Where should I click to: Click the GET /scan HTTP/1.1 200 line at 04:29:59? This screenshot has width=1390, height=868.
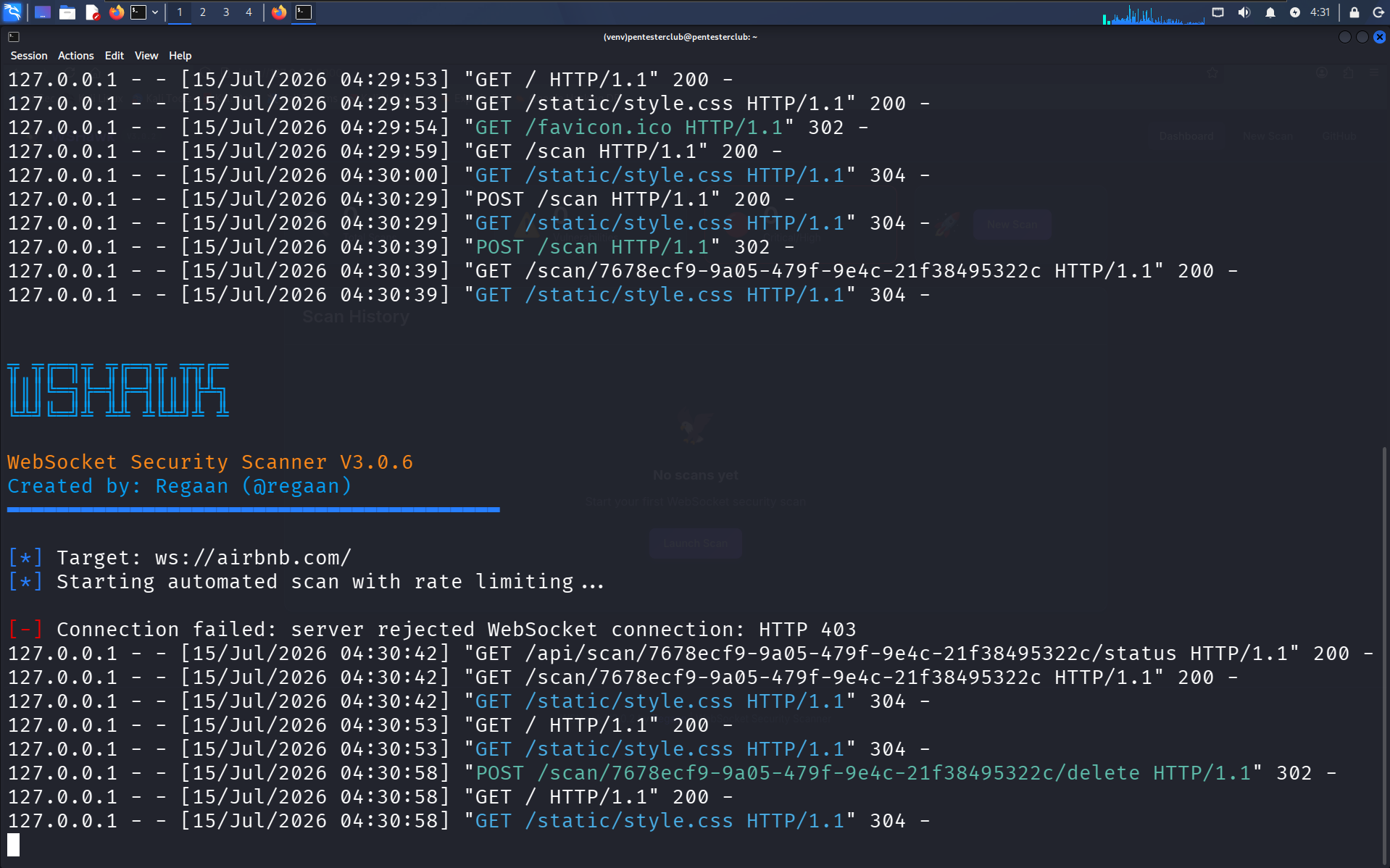pyautogui.click(x=395, y=151)
